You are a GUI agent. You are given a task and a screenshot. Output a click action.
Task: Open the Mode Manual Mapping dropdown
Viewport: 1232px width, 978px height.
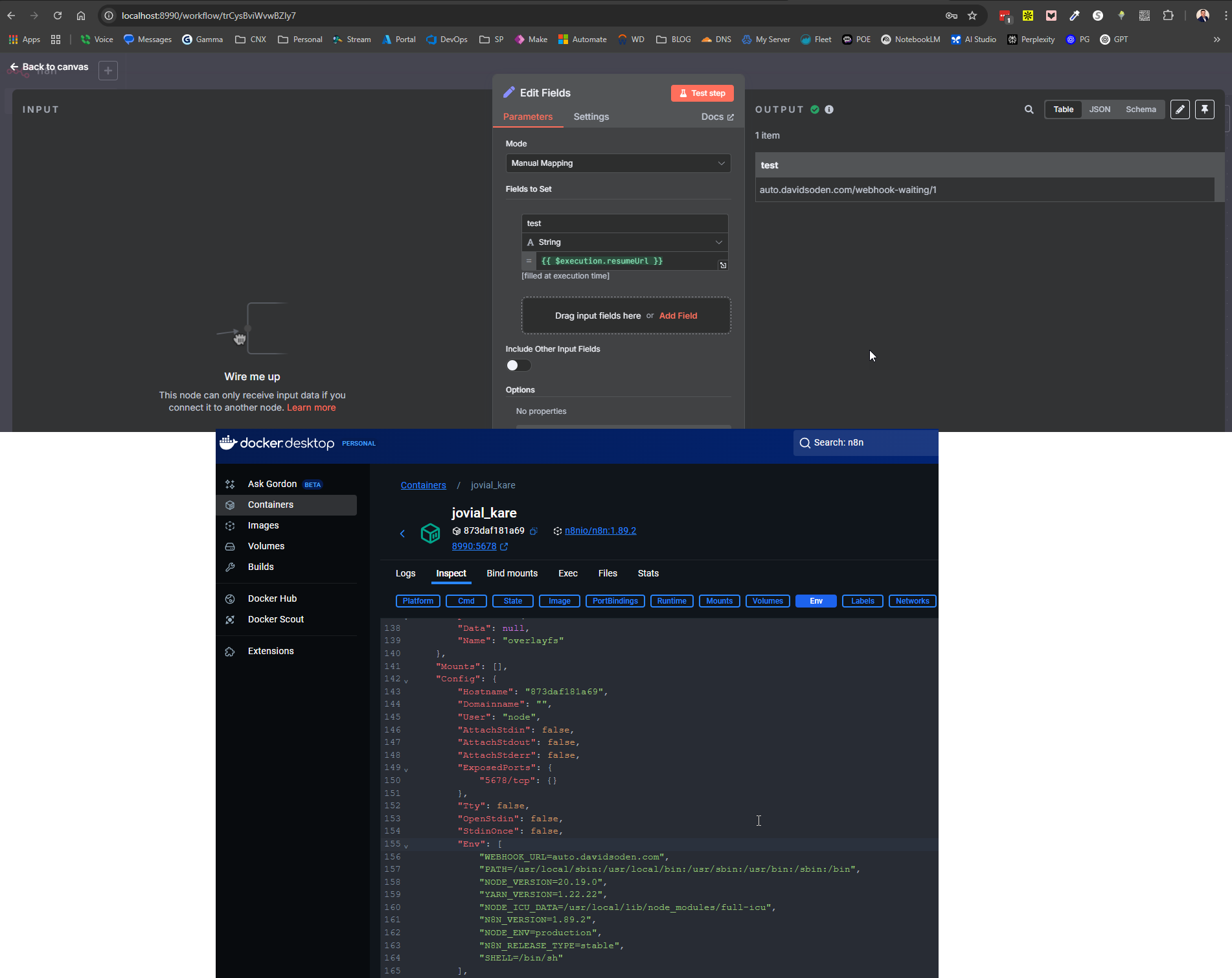(x=618, y=163)
